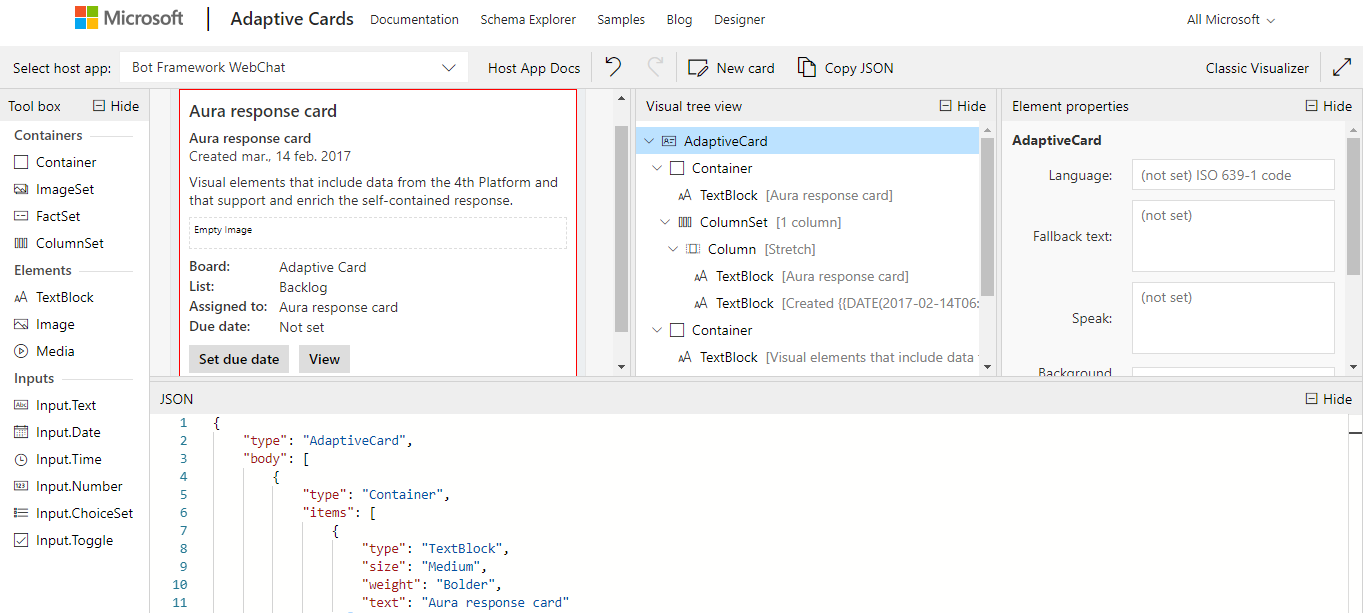Go to Adaptive Cards home
Image resolution: width=1363 pixels, height=613 pixels.
pos(292,18)
